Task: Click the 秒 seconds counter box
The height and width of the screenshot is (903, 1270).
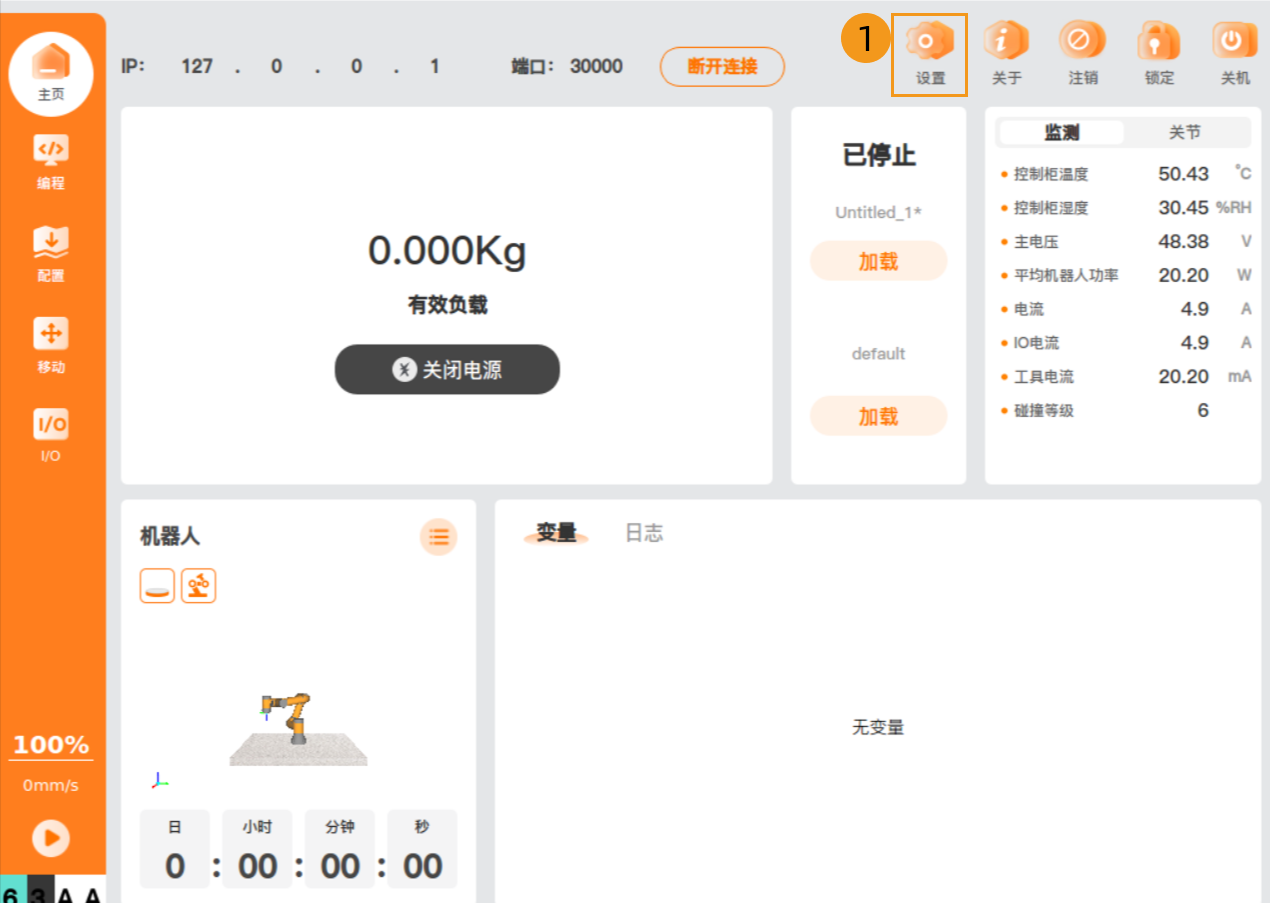Action: point(422,849)
